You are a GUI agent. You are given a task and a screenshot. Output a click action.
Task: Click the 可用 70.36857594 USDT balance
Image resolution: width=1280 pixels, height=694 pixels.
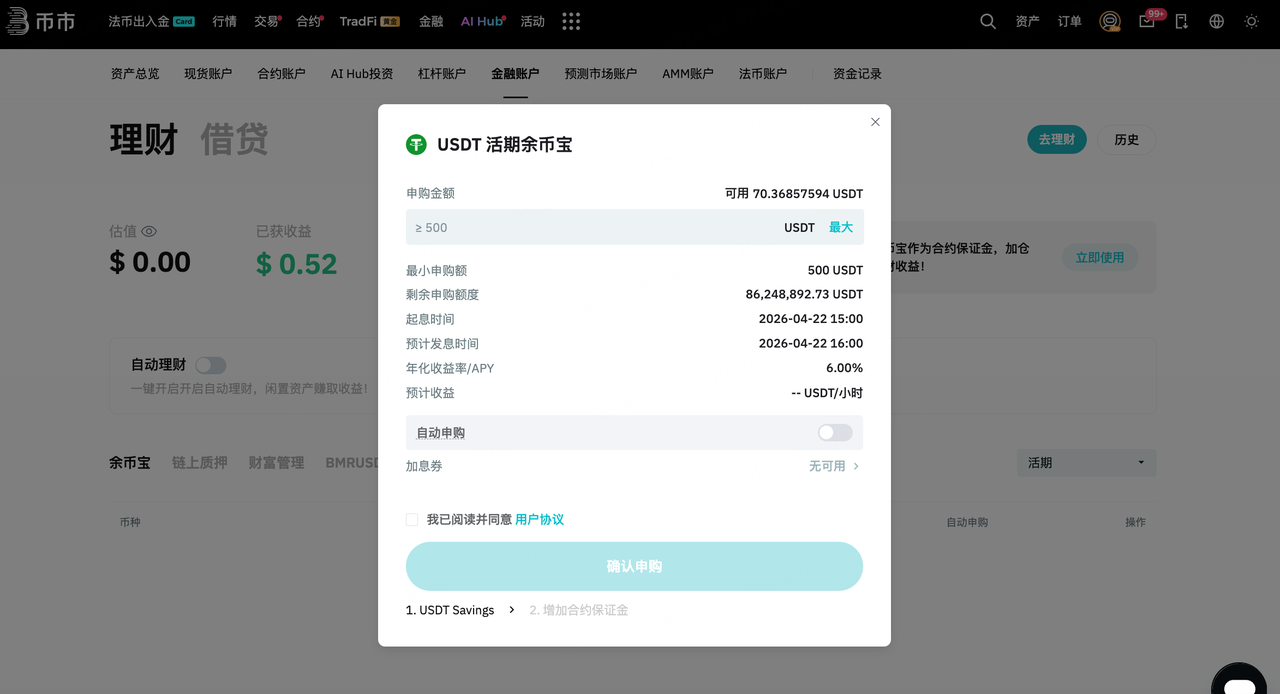(x=794, y=193)
